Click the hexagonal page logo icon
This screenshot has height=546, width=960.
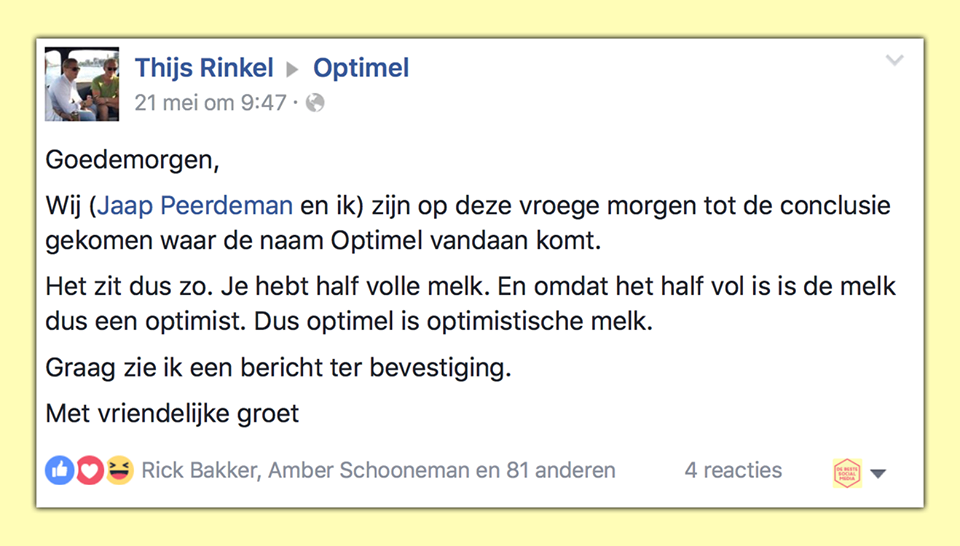pos(847,473)
